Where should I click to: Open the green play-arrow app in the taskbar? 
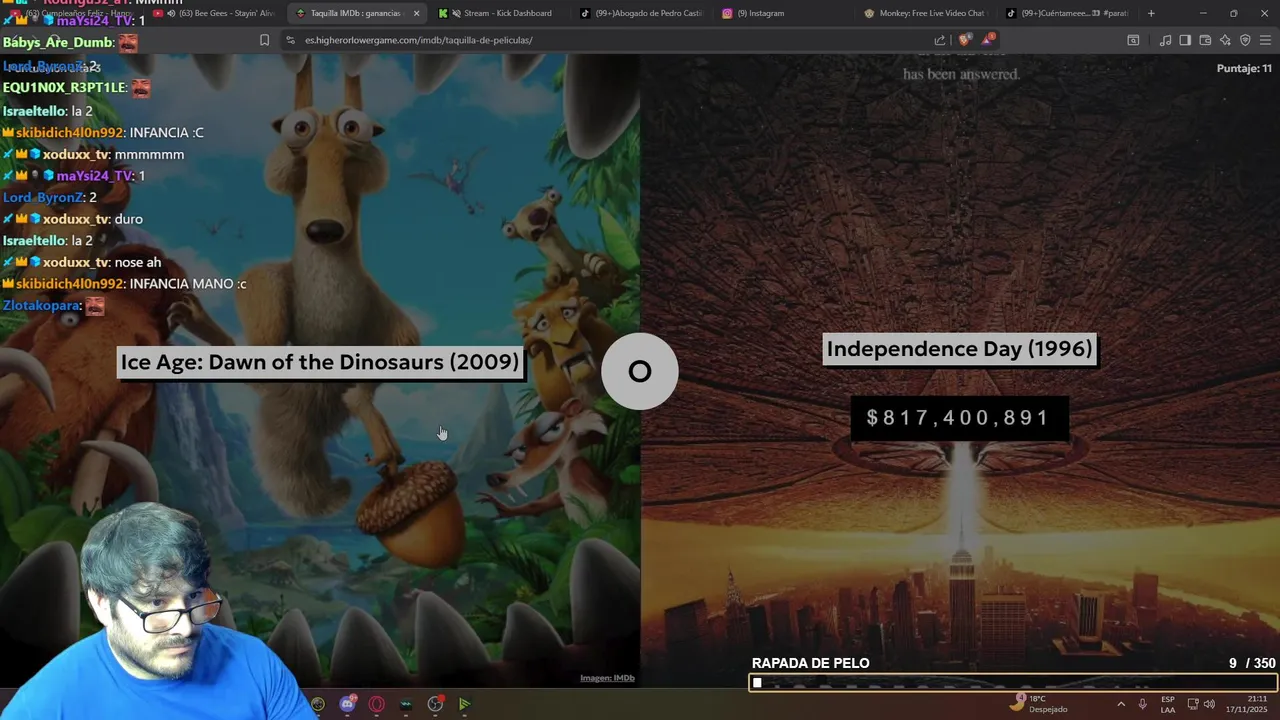point(464,704)
